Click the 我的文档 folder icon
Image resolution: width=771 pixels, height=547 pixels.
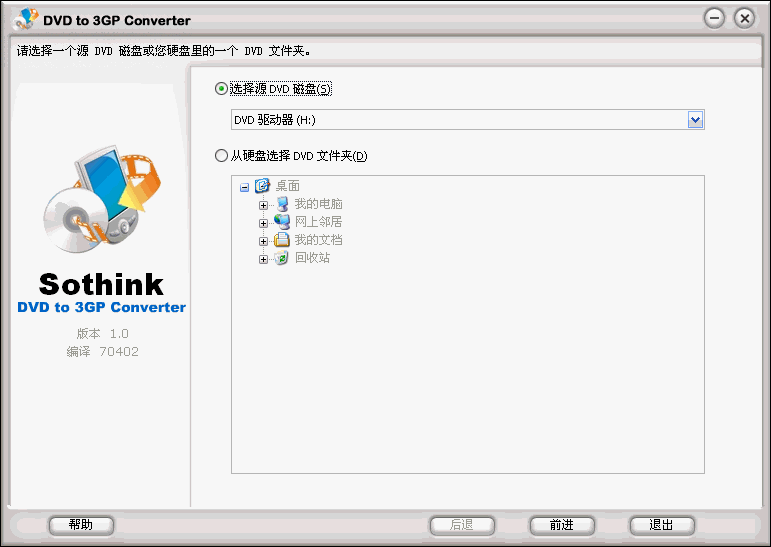click(x=282, y=240)
